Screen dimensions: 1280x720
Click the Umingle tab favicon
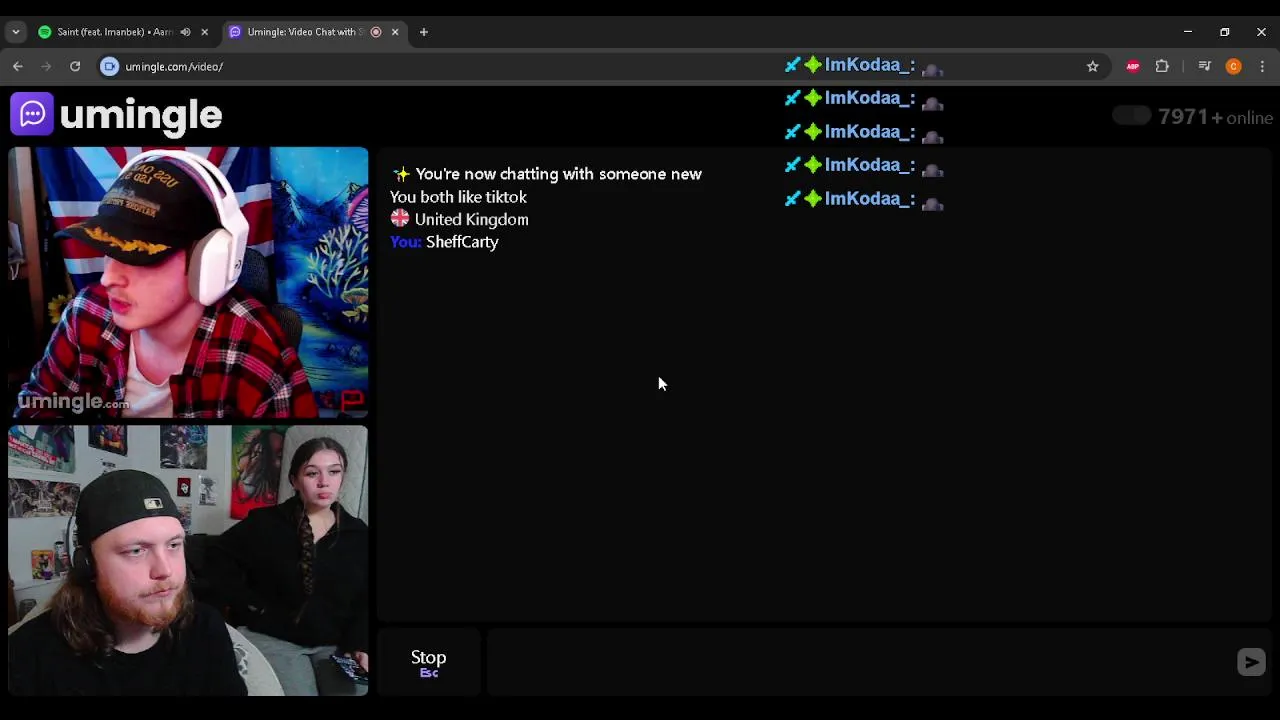point(235,32)
